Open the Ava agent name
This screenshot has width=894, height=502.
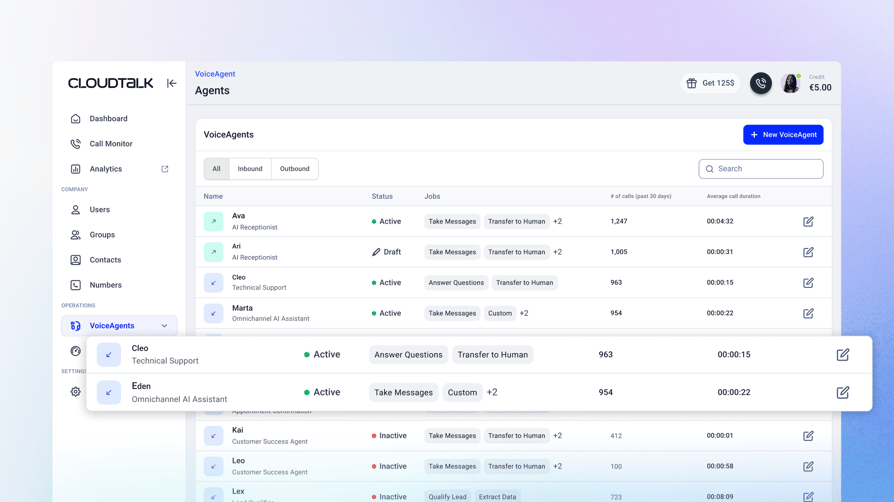tap(238, 216)
